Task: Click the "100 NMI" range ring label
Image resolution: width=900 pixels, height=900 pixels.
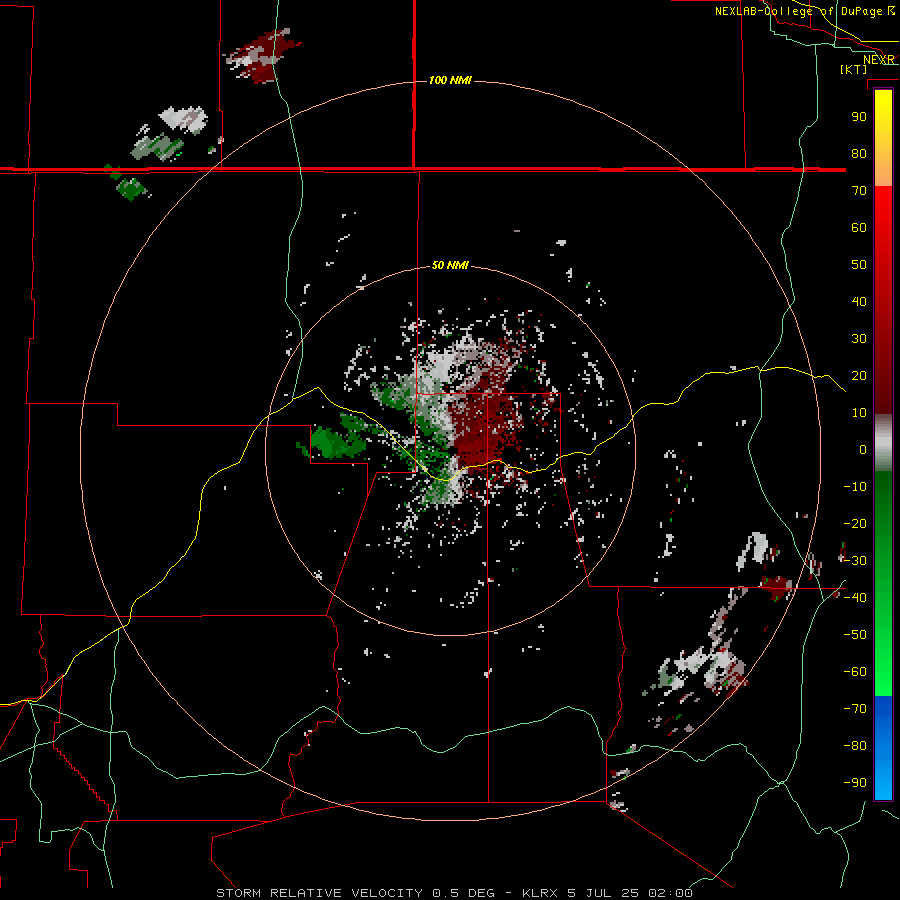Action: (450, 80)
